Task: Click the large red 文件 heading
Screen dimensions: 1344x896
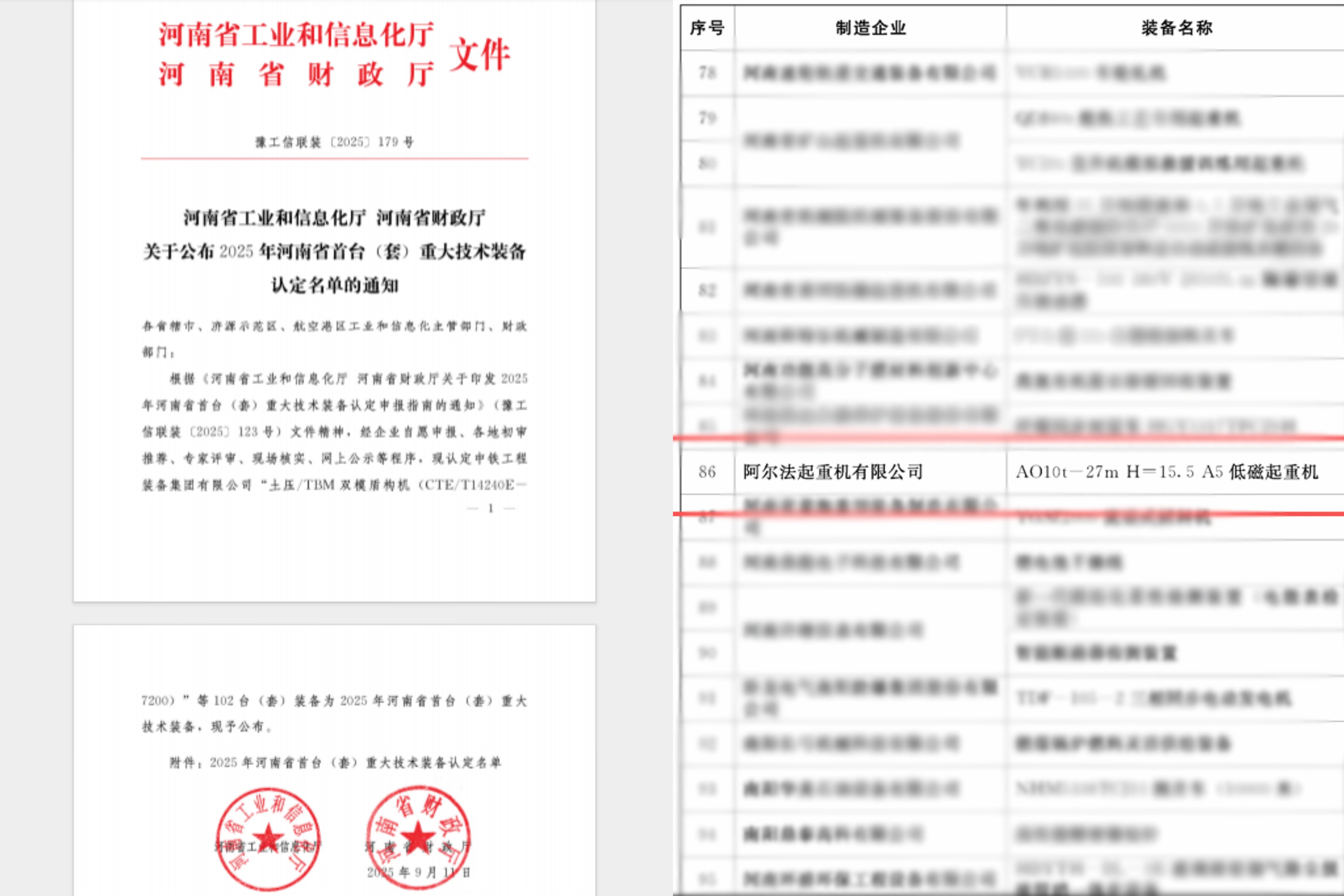Action: (x=479, y=55)
